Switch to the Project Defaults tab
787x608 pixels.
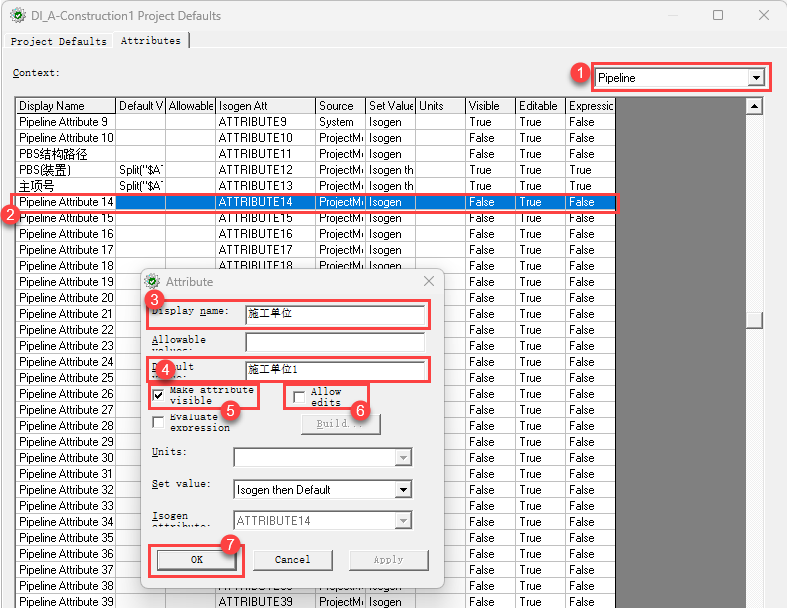pyautogui.click(x=58, y=41)
